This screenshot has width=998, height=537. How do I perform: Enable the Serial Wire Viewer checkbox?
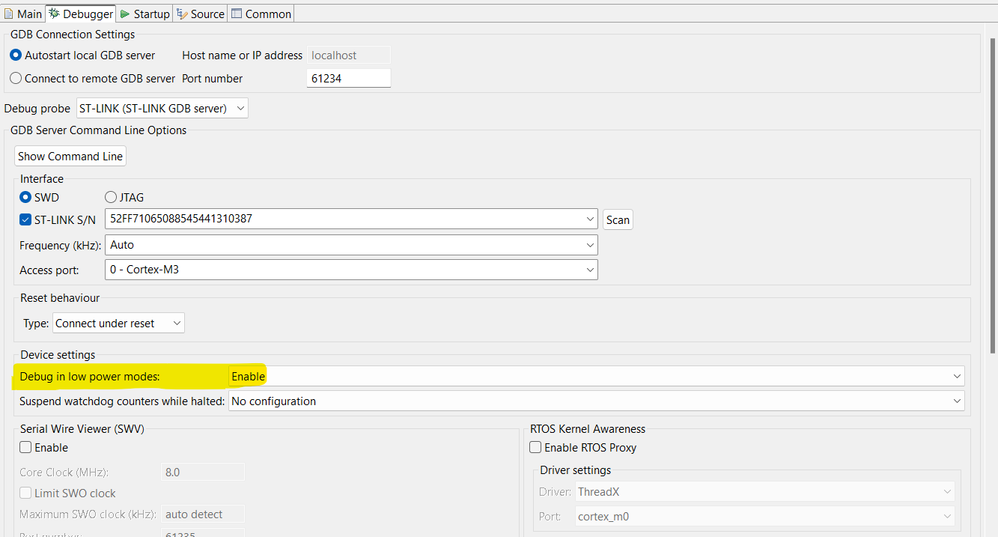click(26, 448)
